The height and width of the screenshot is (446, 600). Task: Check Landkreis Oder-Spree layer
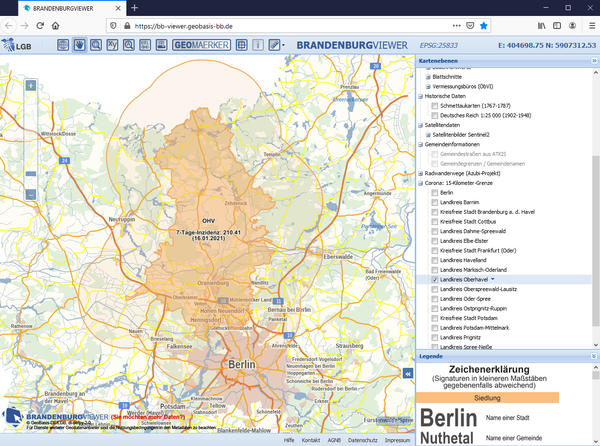click(x=435, y=299)
